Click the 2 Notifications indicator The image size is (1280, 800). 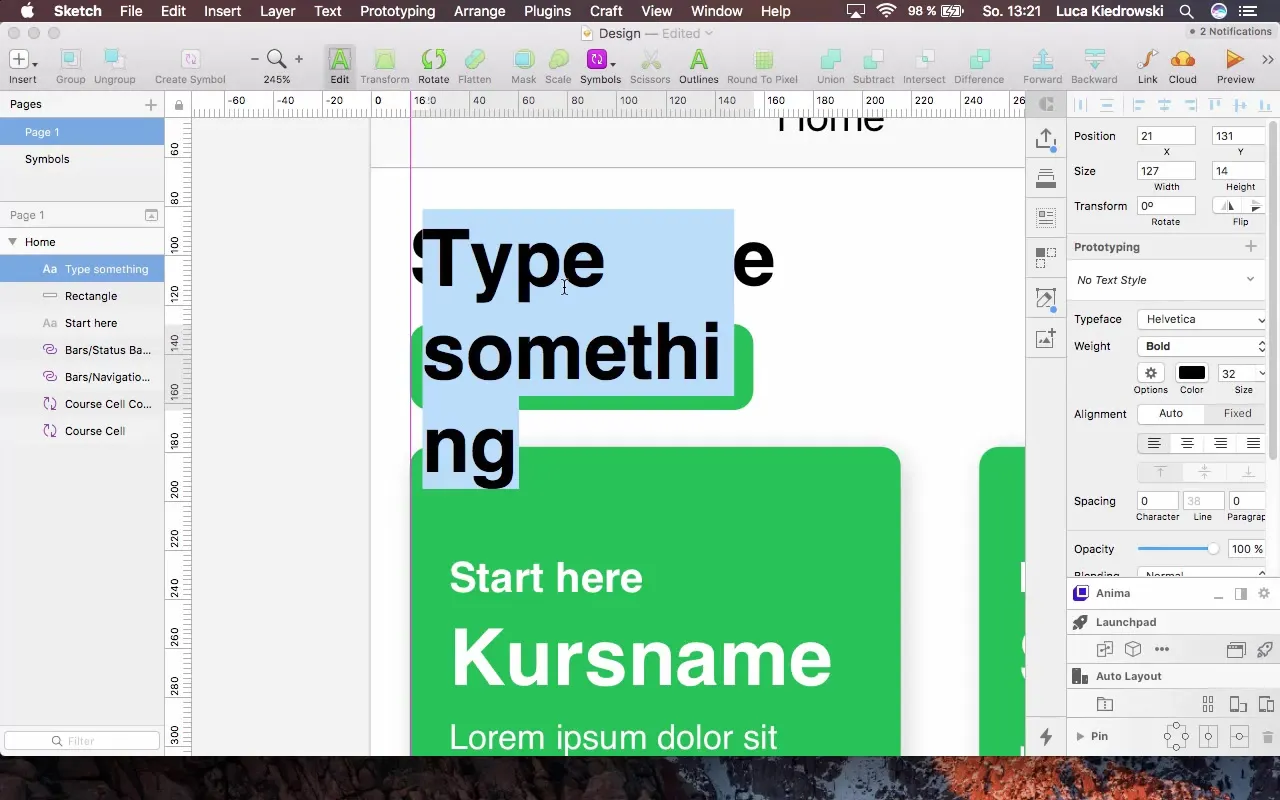tap(1230, 32)
